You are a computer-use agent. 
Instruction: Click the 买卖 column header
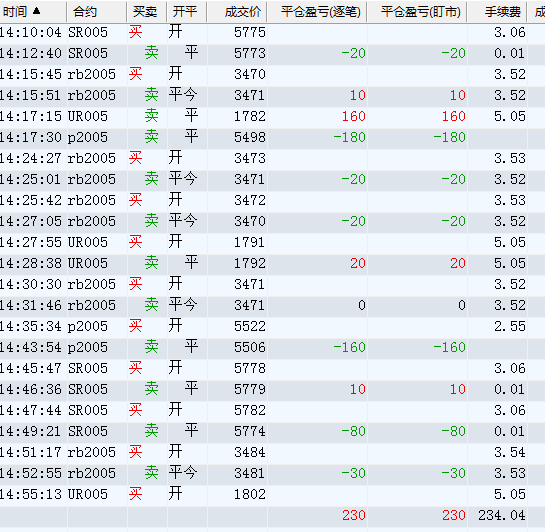pos(146,12)
